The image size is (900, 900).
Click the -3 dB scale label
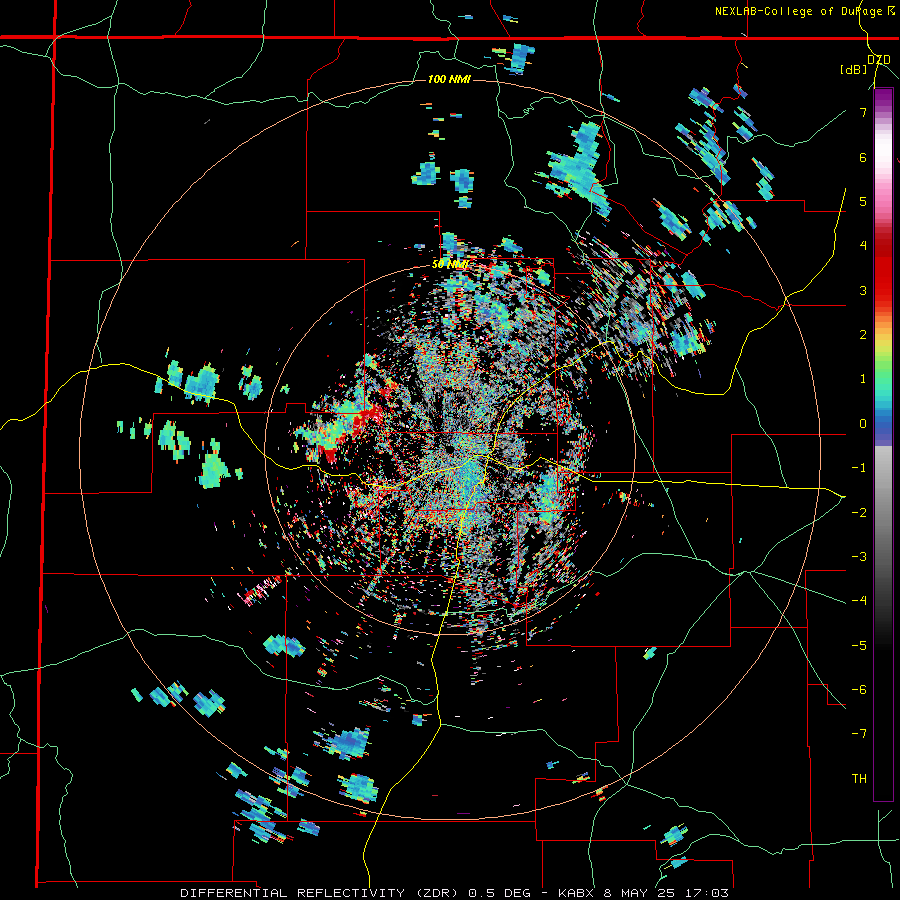[859, 556]
